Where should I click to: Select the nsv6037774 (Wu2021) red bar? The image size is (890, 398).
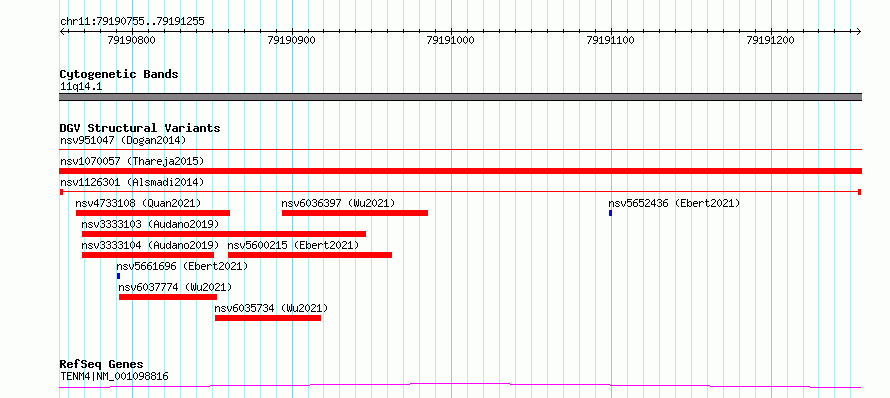point(168,297)
